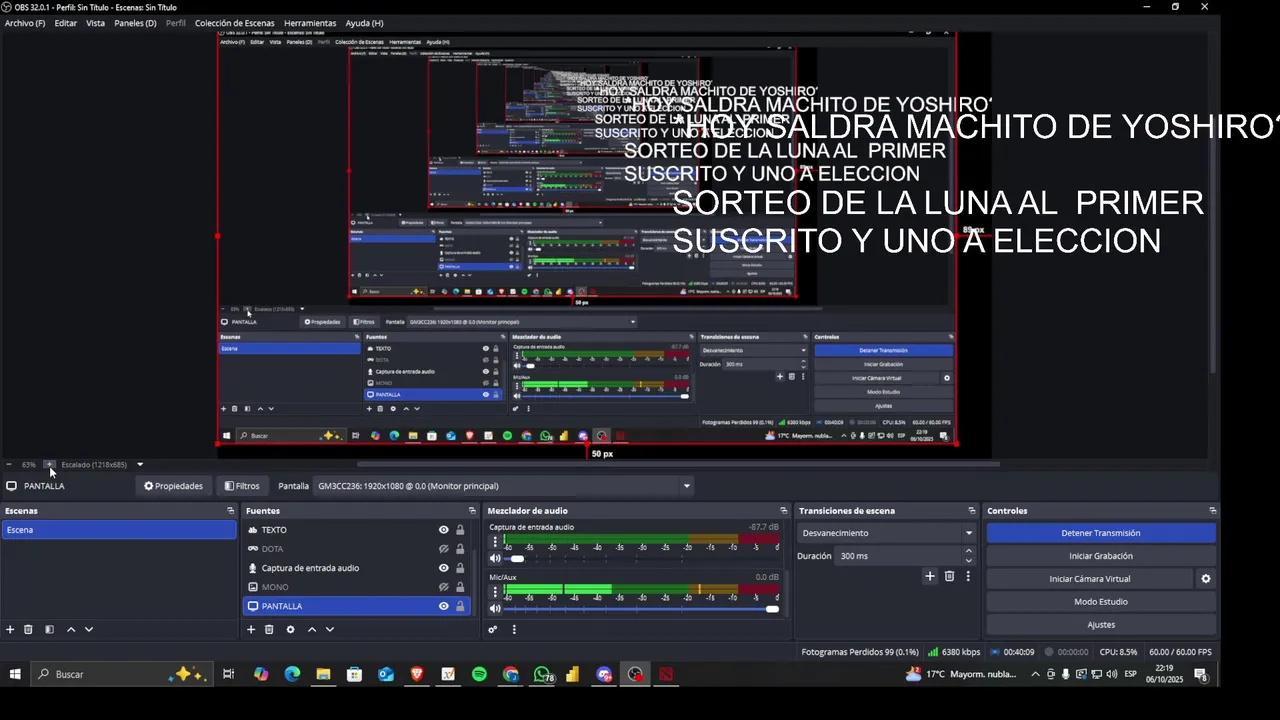Open the Archivo menu

tap(25, 23)
